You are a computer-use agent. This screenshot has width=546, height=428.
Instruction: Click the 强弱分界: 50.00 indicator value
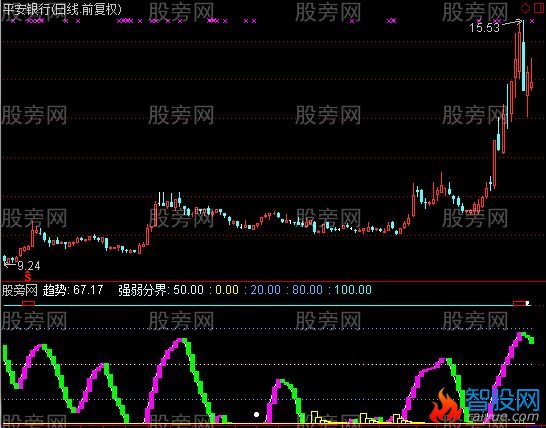pos(161,290)
